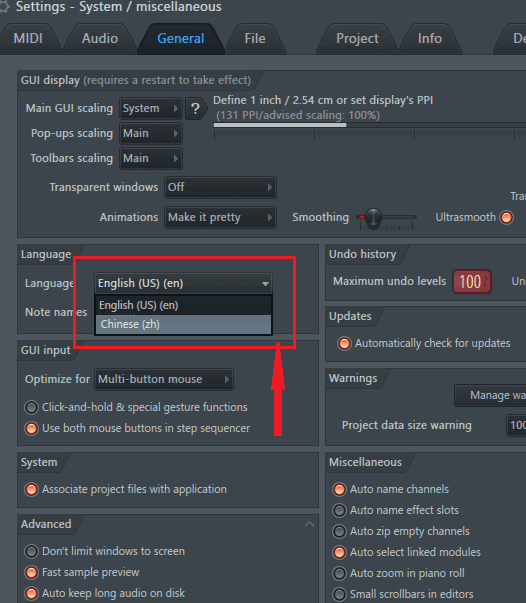Toggle Fast sample preview
526x603 pixels.
point(31,573)
